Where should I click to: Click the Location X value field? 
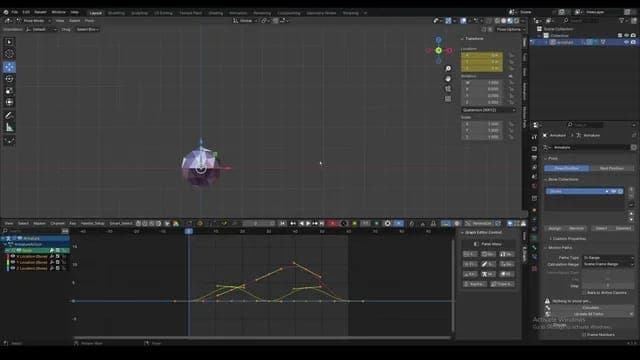pyautogui.click(x=482, y=55)
